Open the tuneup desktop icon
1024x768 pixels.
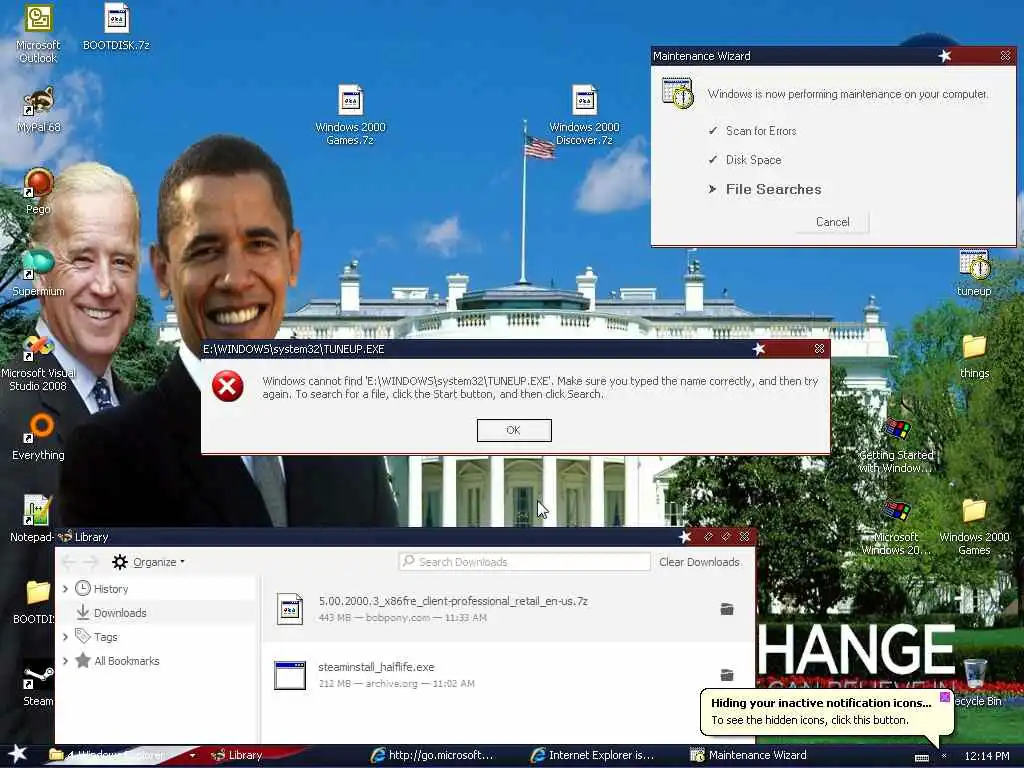coord(974,273)
